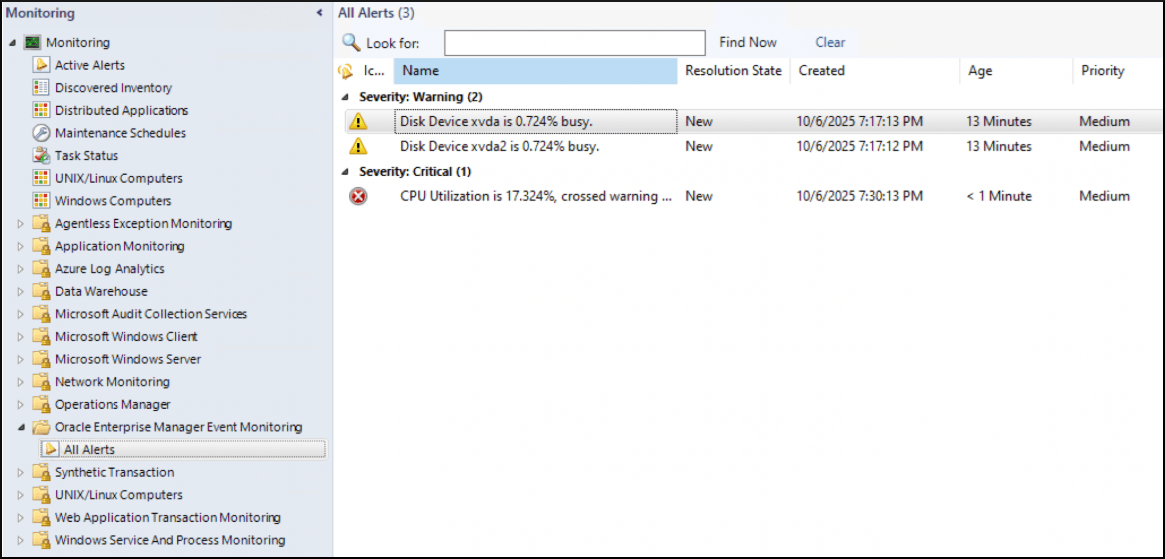The width and height of the screenshot is (1165, 559).
Task: Click the Network Monitoring folder icon
Action: point(42,382)
